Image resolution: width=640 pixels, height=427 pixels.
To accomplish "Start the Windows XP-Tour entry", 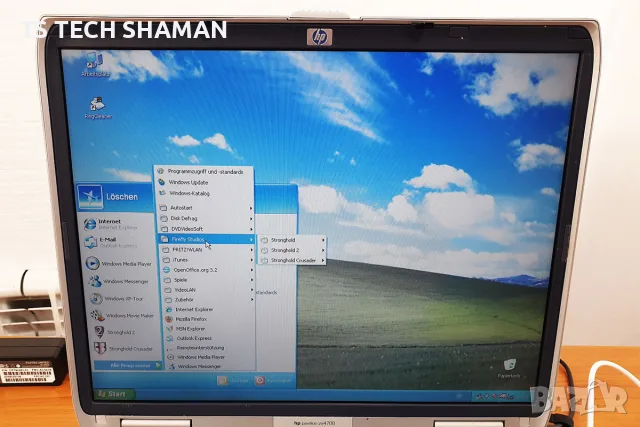I will pyautogui.click(x=118, y=299).
